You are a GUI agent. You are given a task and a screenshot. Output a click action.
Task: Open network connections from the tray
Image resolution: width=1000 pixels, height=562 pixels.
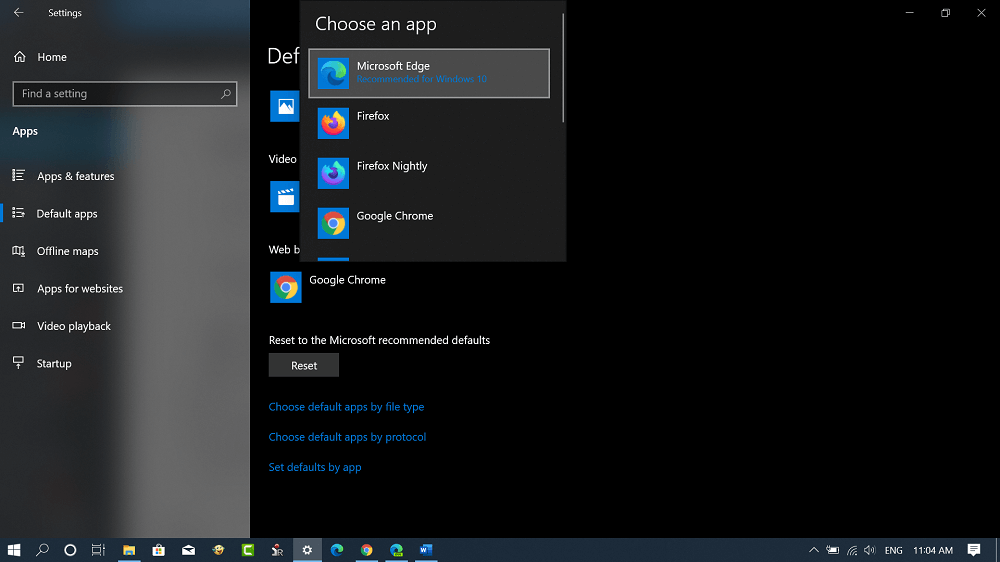[x=852, y=550]
